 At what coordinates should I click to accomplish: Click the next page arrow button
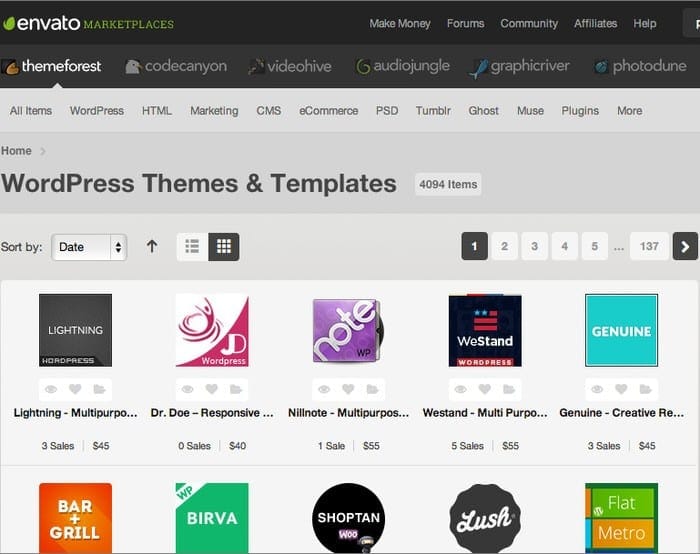point(685,246)
